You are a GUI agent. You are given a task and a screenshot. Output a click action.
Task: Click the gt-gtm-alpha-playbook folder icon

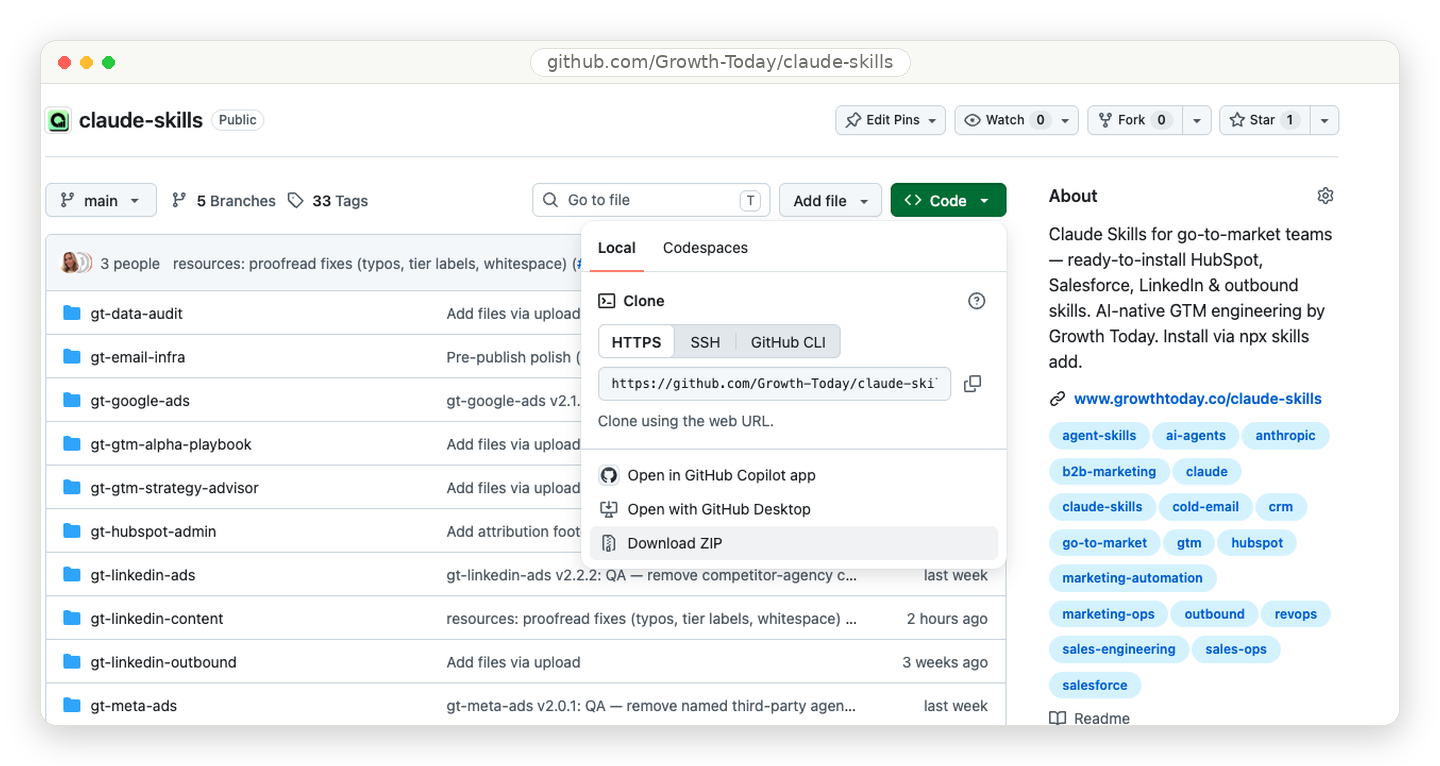[x=72, y=444]
